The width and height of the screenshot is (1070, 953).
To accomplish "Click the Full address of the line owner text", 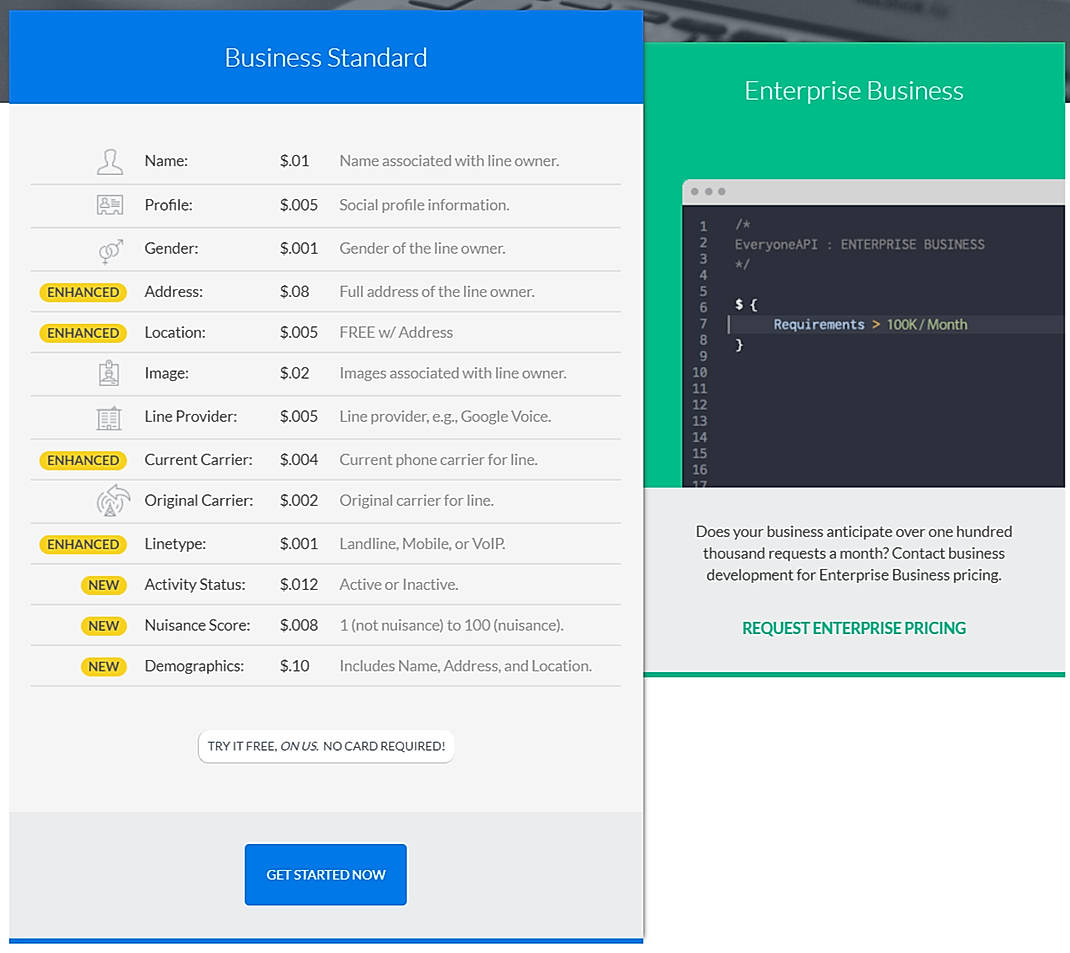I will [x=437, y=292].
